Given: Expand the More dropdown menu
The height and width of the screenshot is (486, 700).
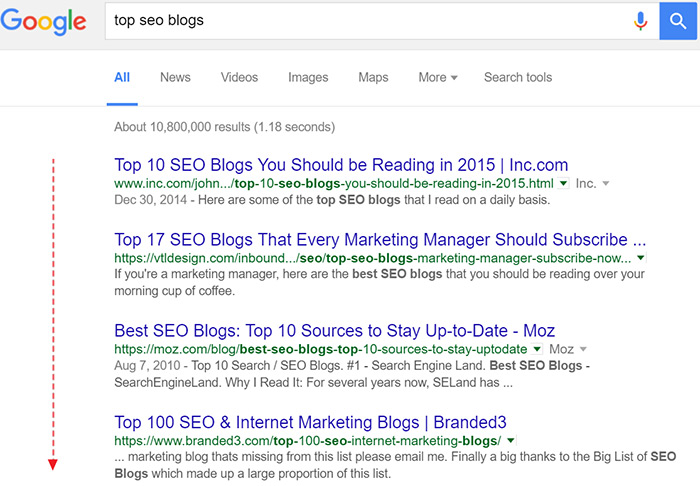Looking at the screenshot, I should [x=437, y=78].
